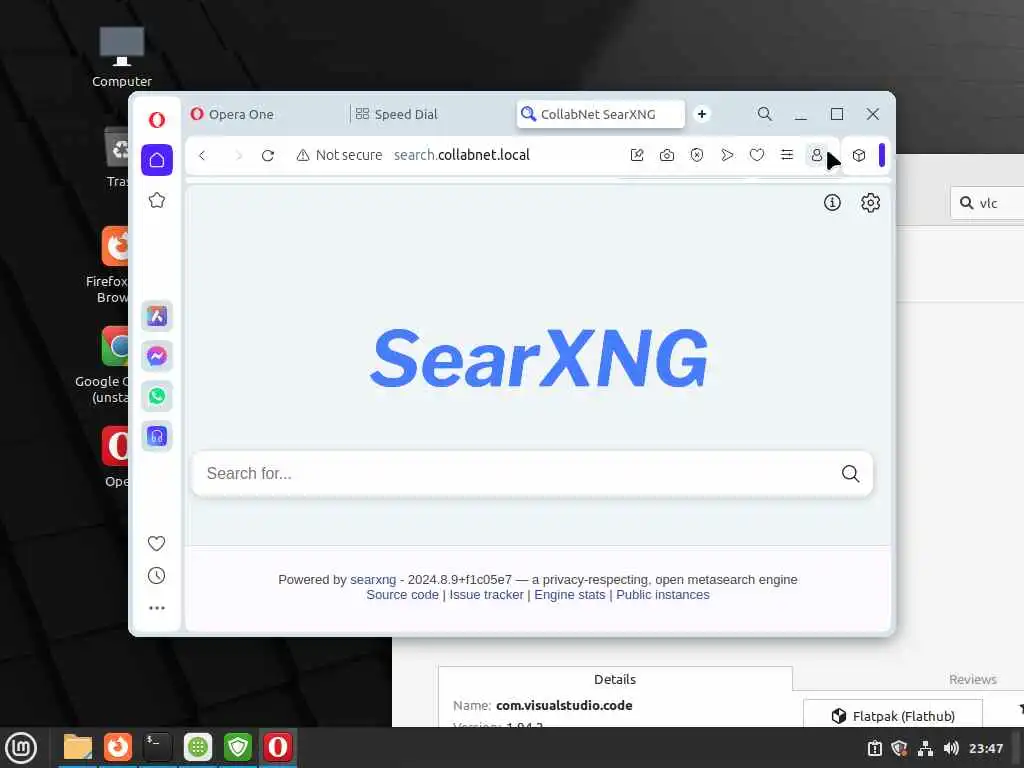Screen dimensions: 1024x768
Task: Click the send/flow arrow icon in toolbar
Action: (x=727, y=155)
